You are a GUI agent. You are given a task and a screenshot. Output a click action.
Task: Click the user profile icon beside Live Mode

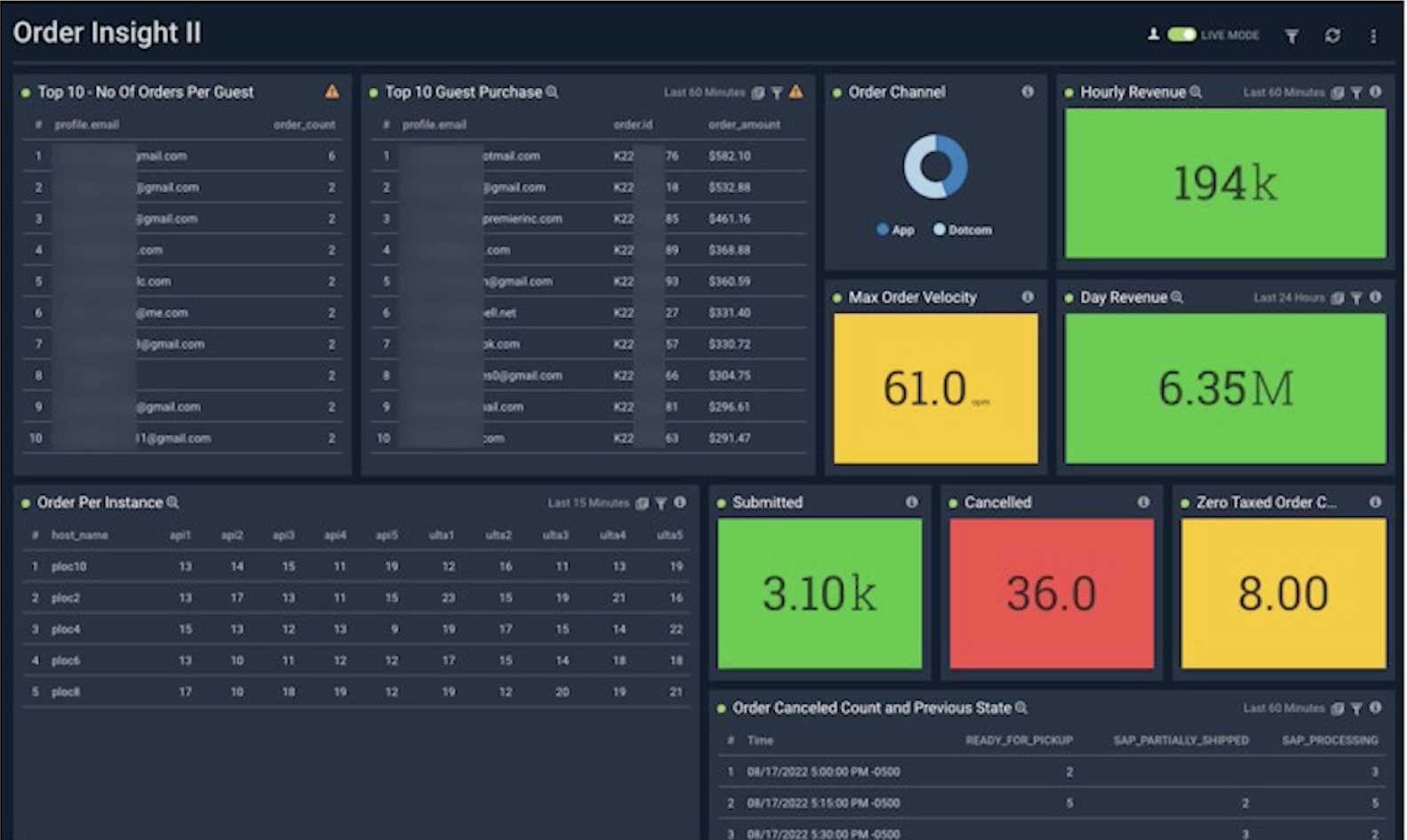[1153, 35]
